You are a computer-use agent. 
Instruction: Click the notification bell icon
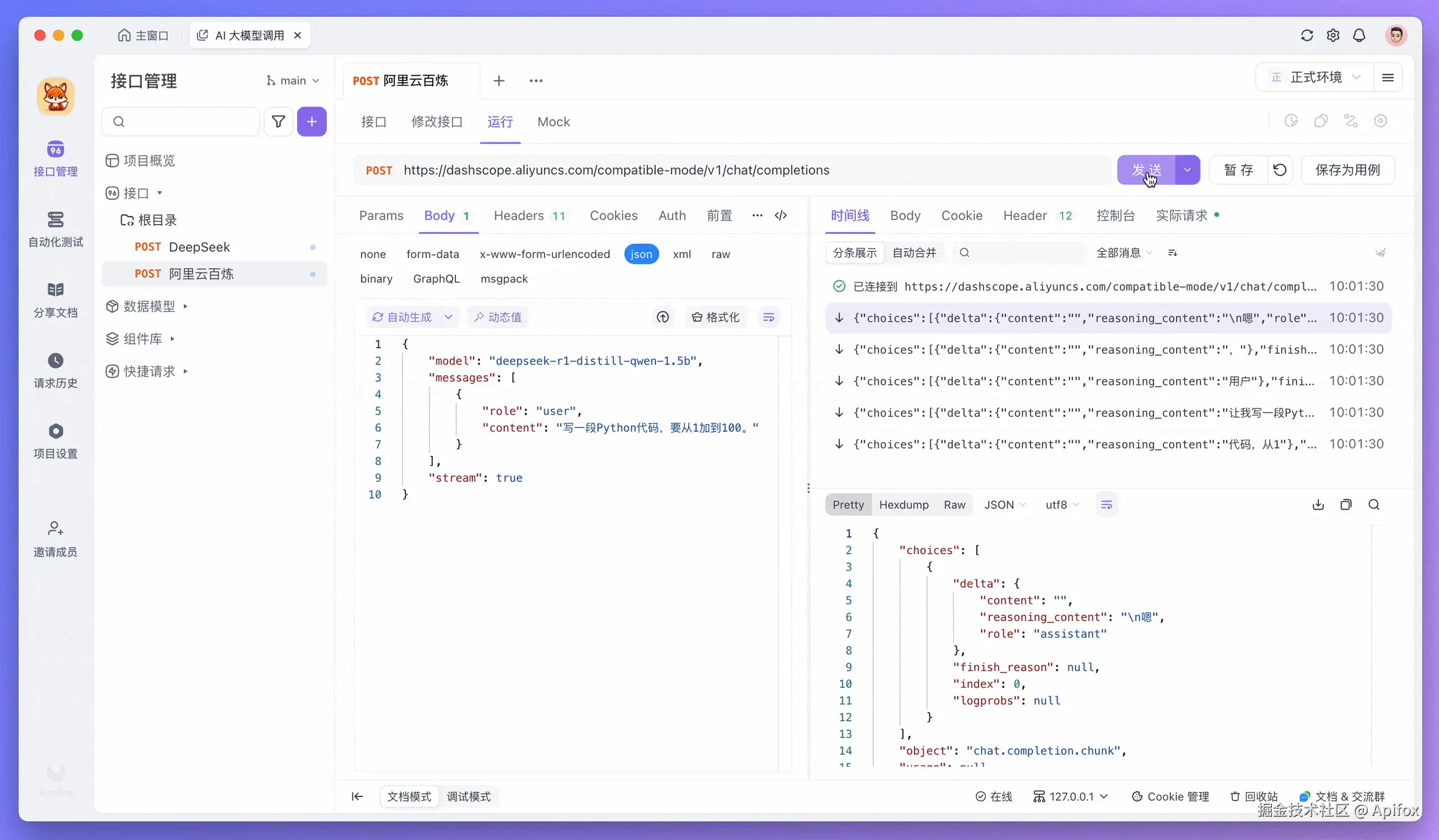(1359, 36)
